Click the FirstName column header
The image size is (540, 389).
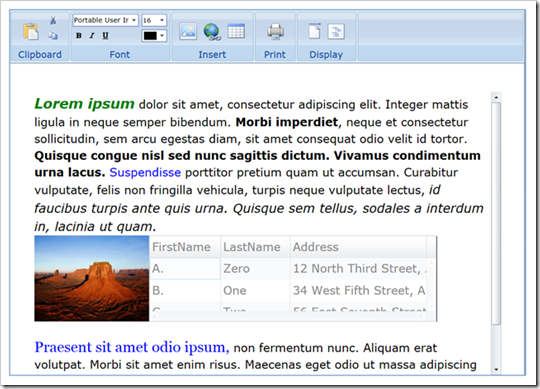(185, 247)
